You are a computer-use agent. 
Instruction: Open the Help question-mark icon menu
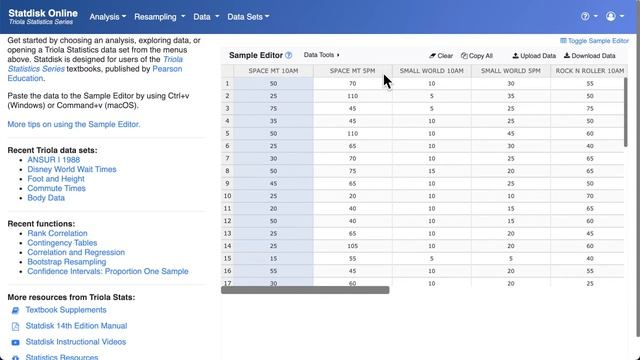(x=589, y=16)
